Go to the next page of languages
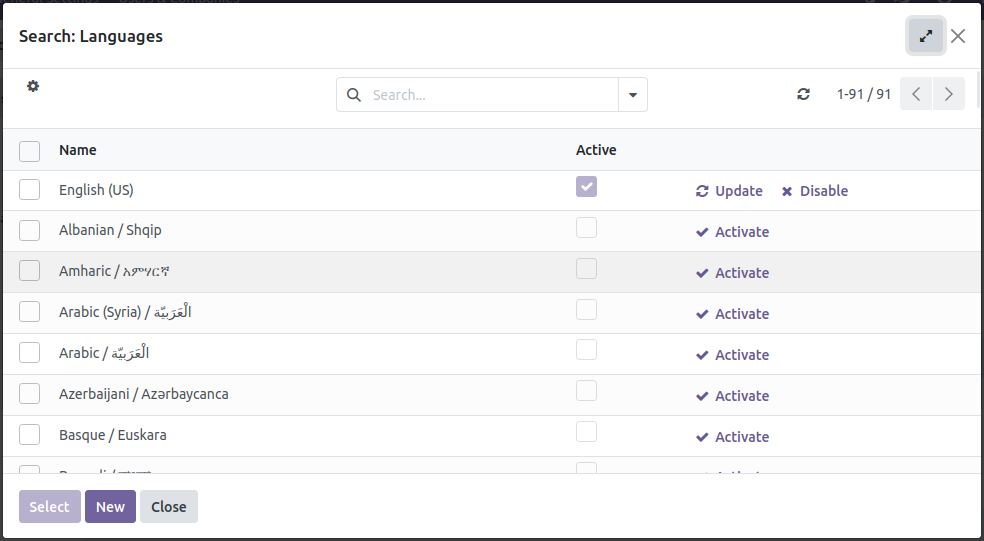Image resolution: width=984 pixels, height=541 pixels. click(x=948, y=94)
